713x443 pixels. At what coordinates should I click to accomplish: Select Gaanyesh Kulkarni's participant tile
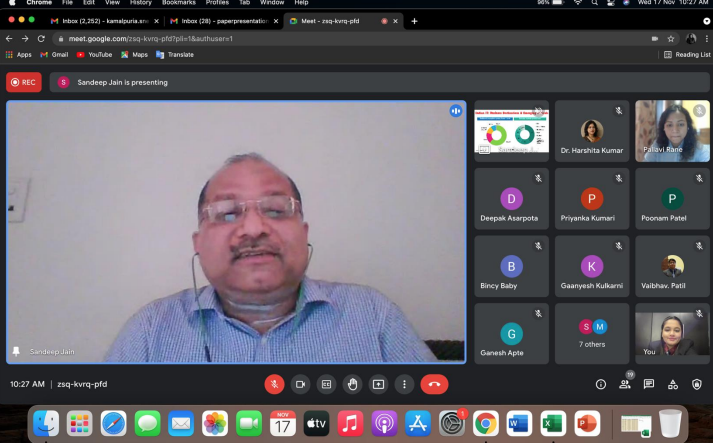pyautogui.click(x=592, y=266)
